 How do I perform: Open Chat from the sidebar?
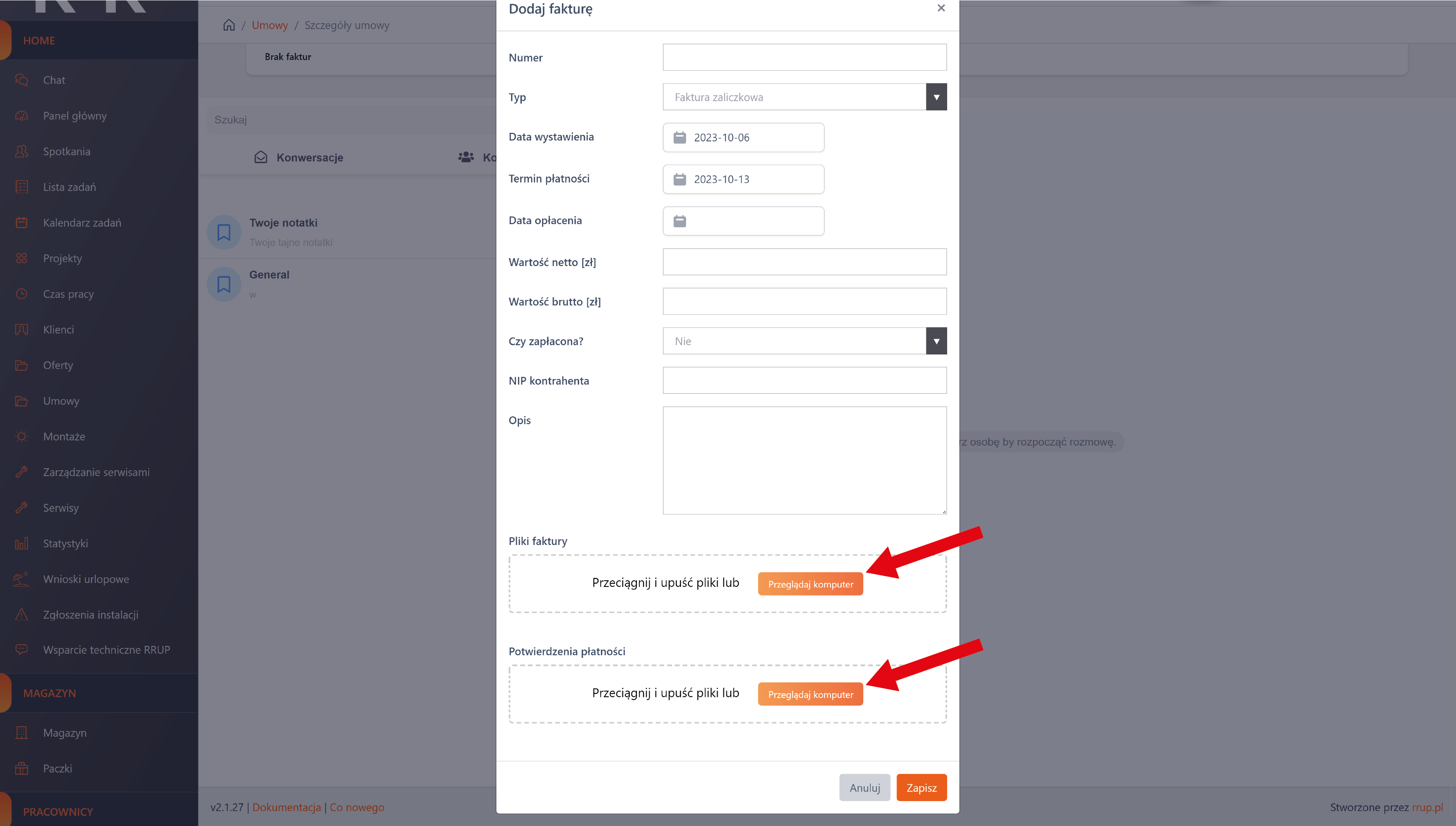(54, 80)
